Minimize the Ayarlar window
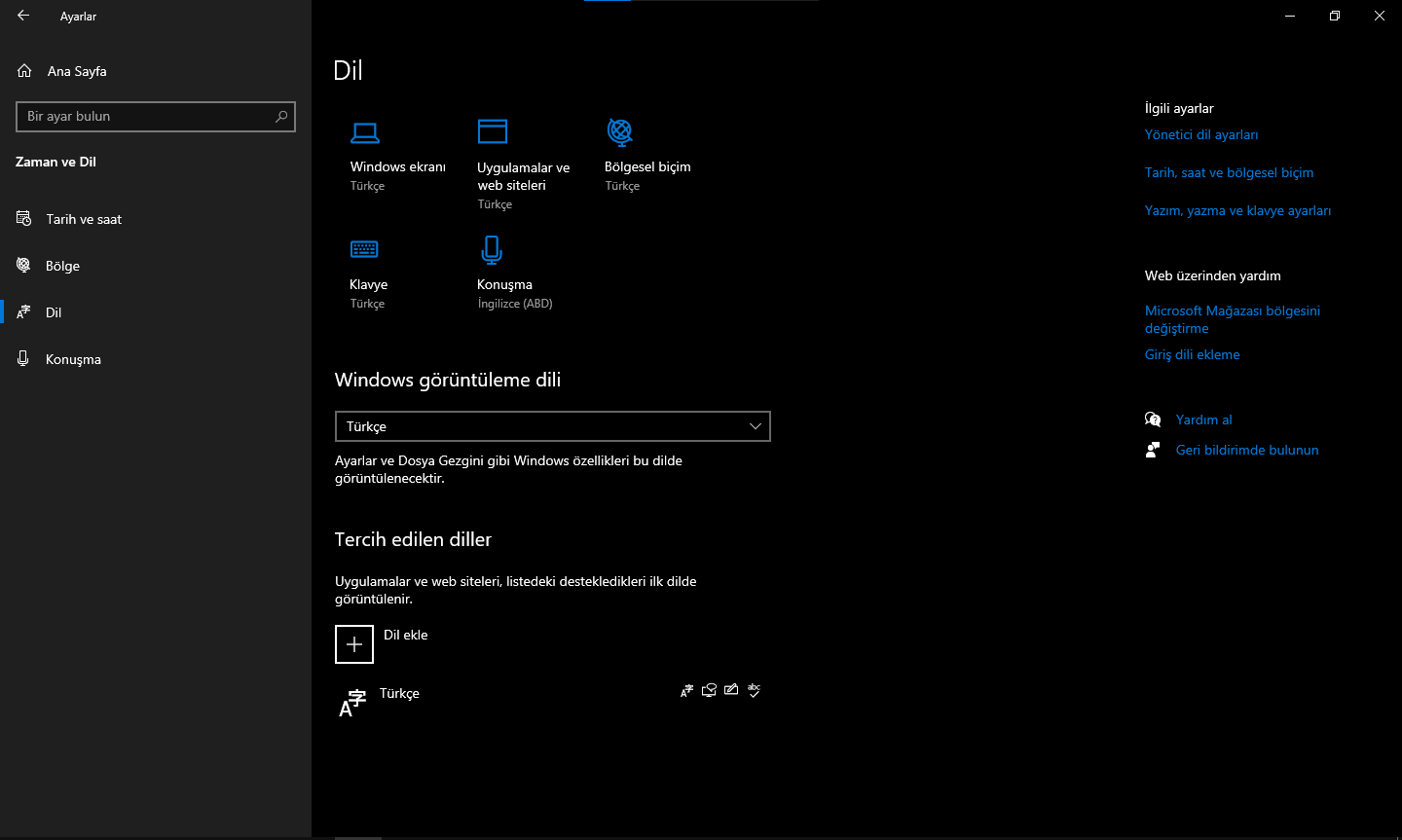This screenshot has height=840, width=1402. click(1290, 16)
